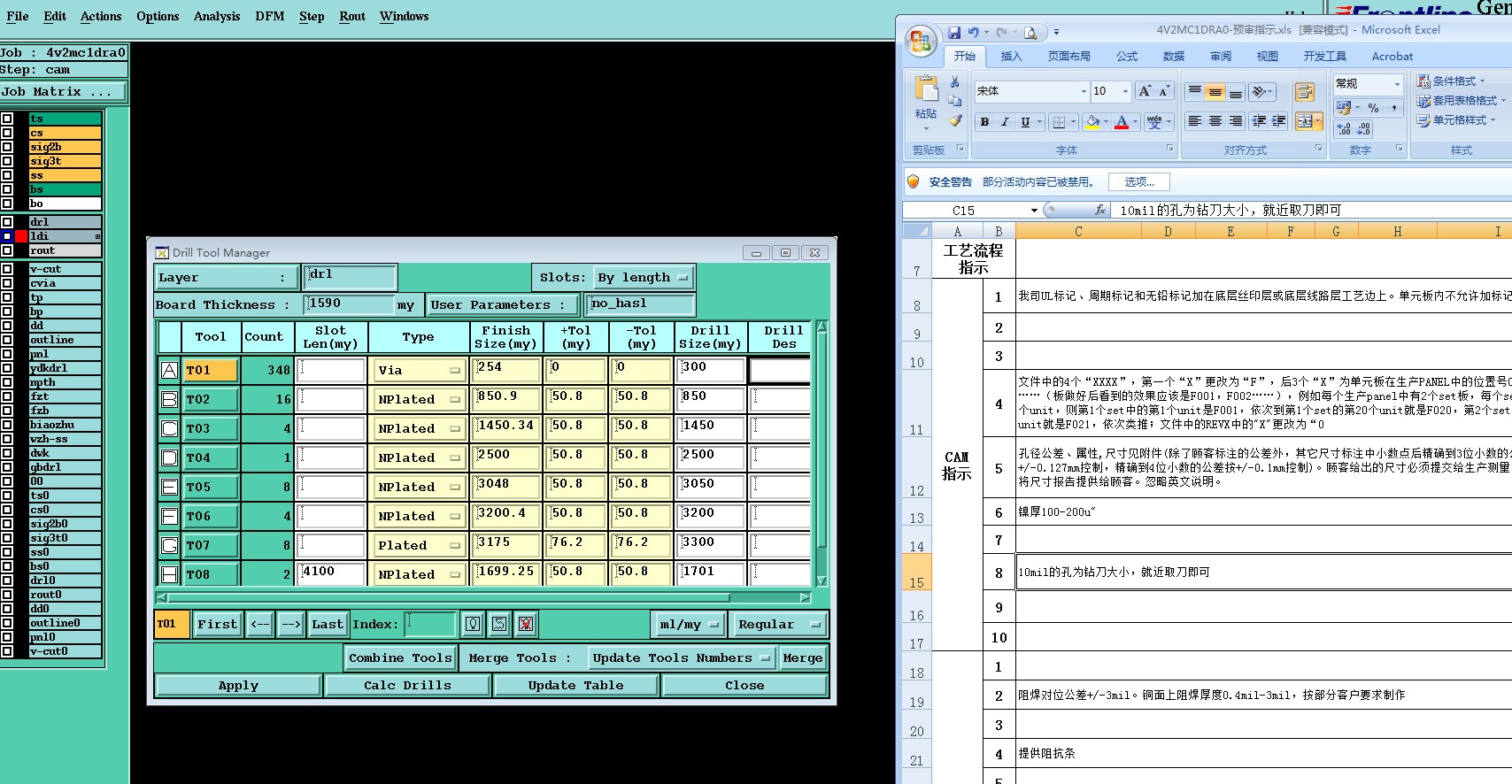
Task: Center text horizontally in cell
Action: tap(1215, 121)
